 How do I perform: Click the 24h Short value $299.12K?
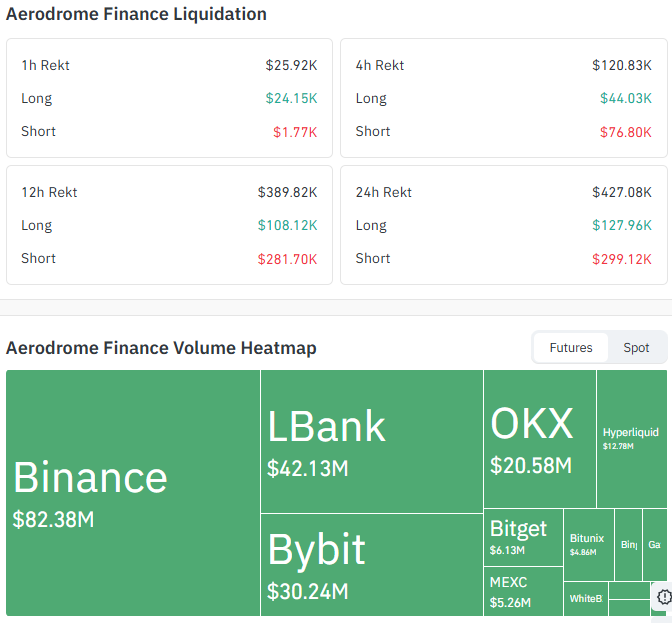(621, 259)
